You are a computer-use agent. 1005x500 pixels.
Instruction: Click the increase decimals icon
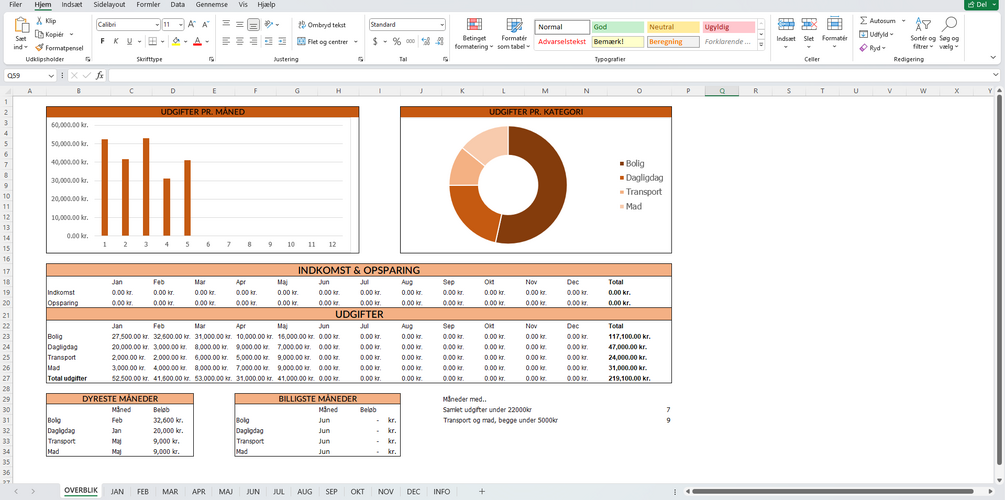(426, 41)
